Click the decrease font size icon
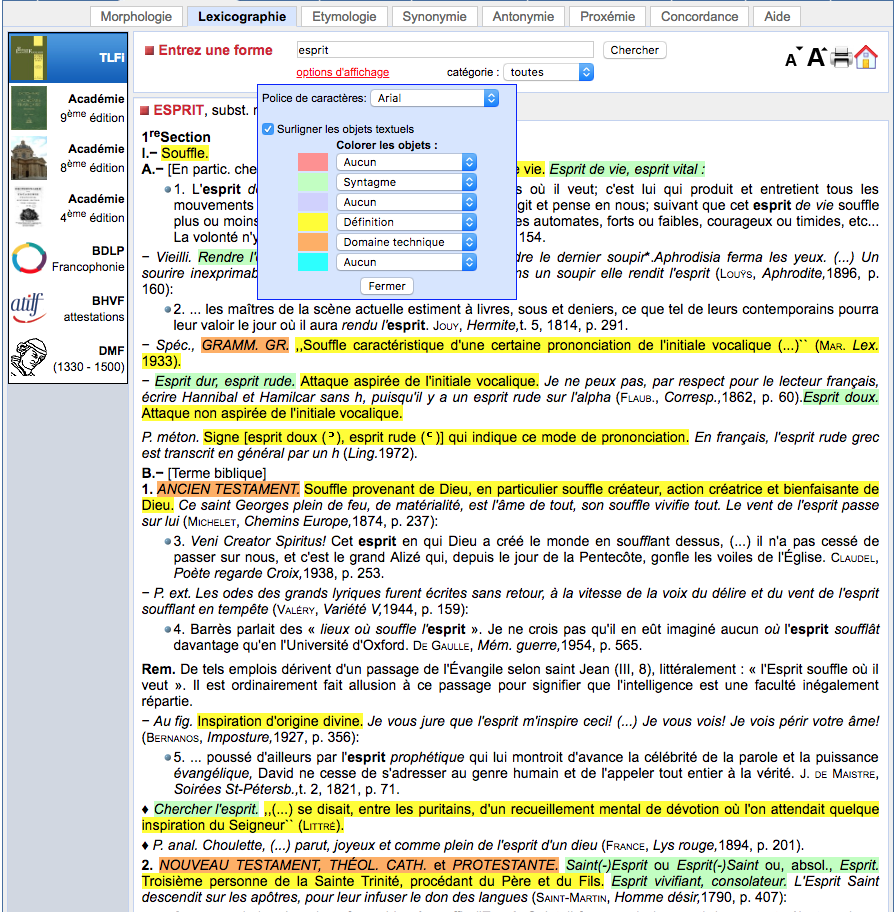Image resolution: width=894 pixels, height=912 pixels. click(x=793, y=58)
